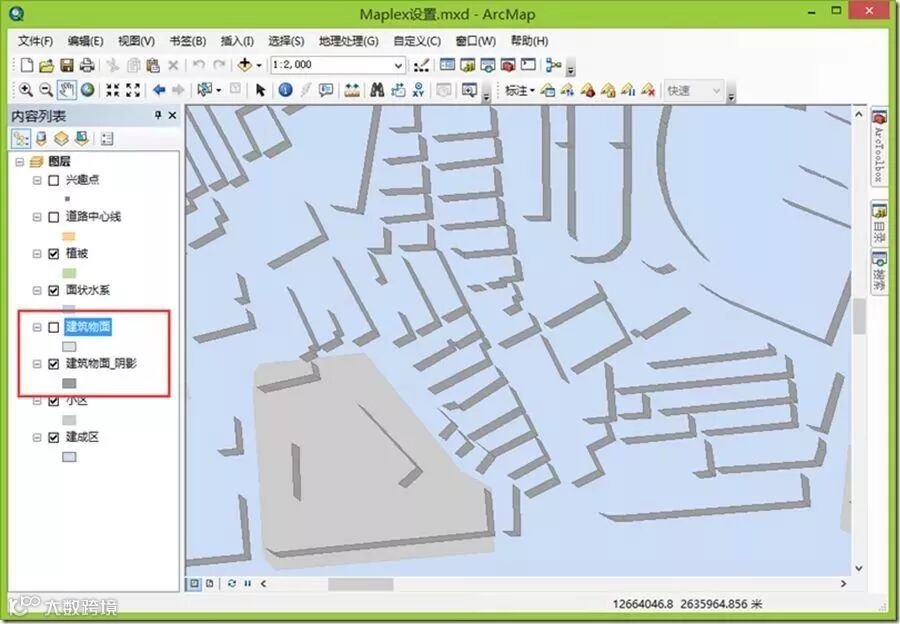
Task: Click the Full Extent globe icon
Action: point(87,90)
